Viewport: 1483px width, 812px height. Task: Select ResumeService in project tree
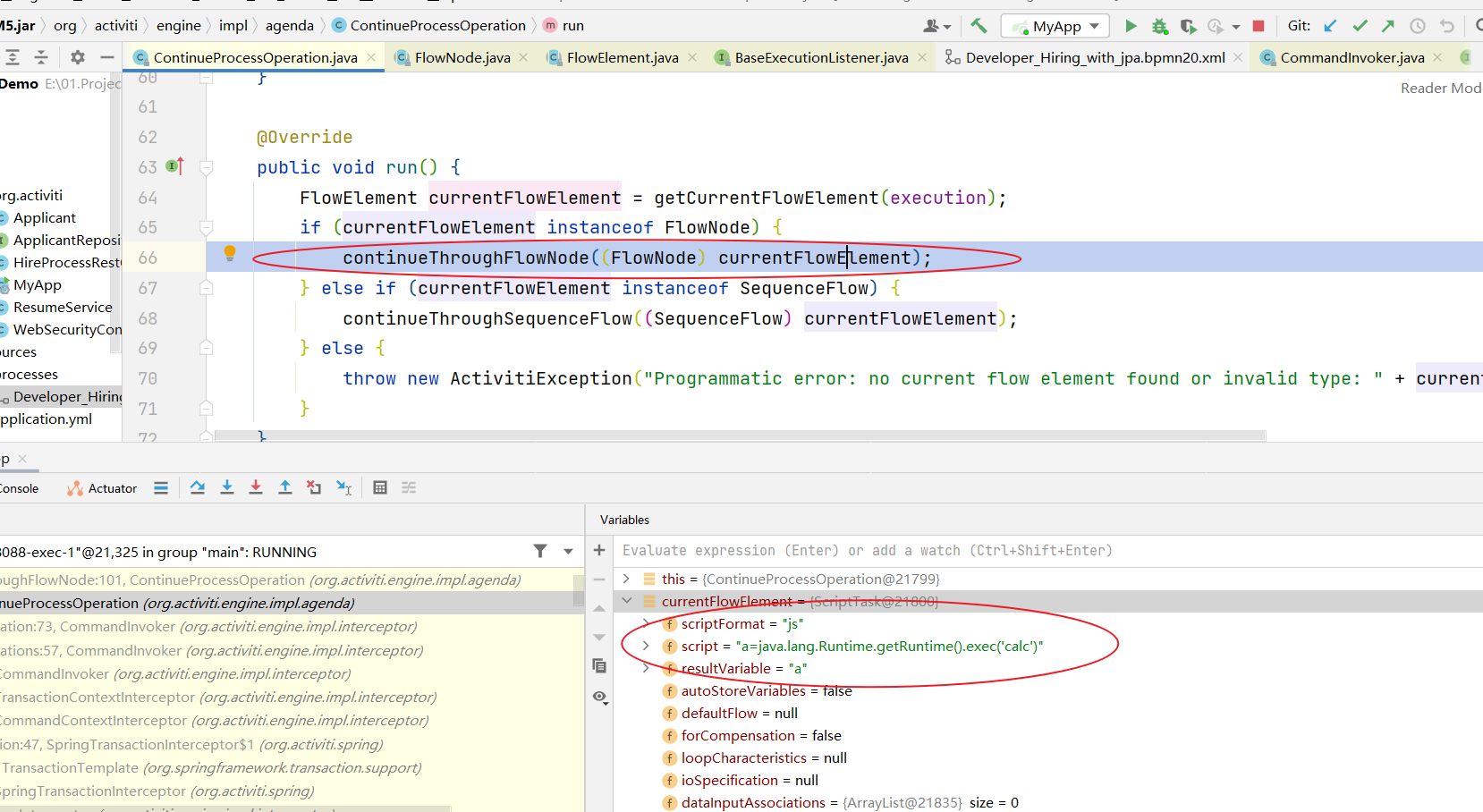tap(62, 307)
